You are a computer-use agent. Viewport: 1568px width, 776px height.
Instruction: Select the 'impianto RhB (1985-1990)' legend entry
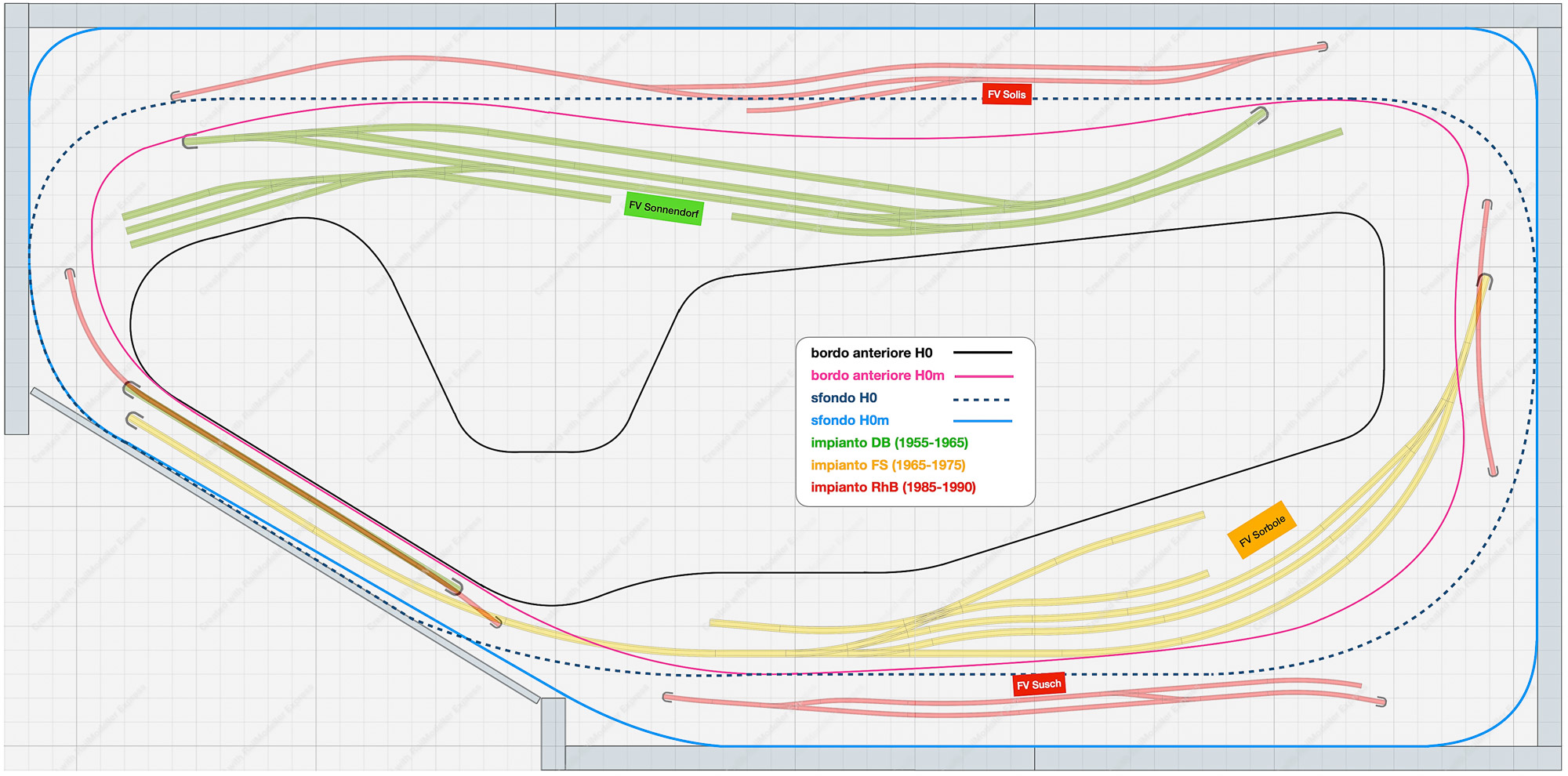click(x=893, y=488)
